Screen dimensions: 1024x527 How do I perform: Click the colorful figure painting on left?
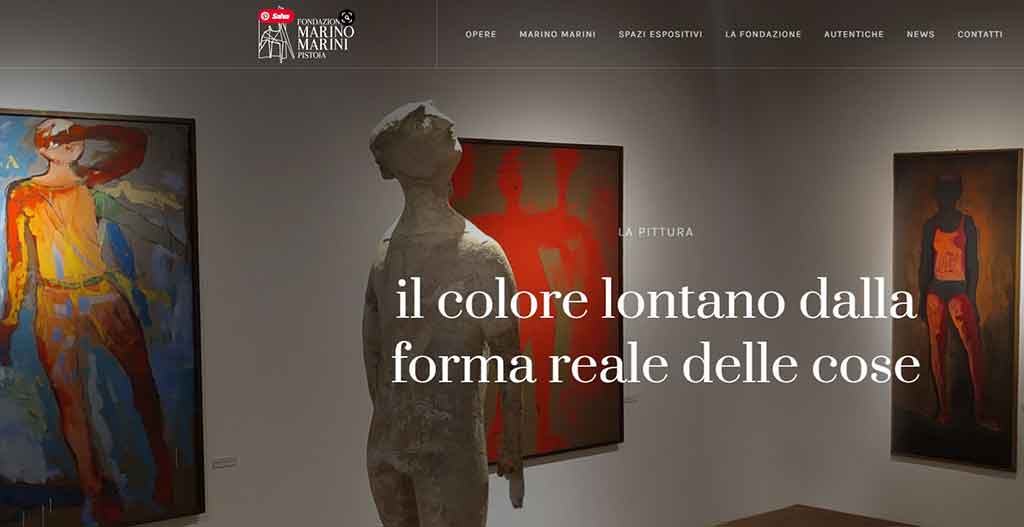(x=98, y=313)
